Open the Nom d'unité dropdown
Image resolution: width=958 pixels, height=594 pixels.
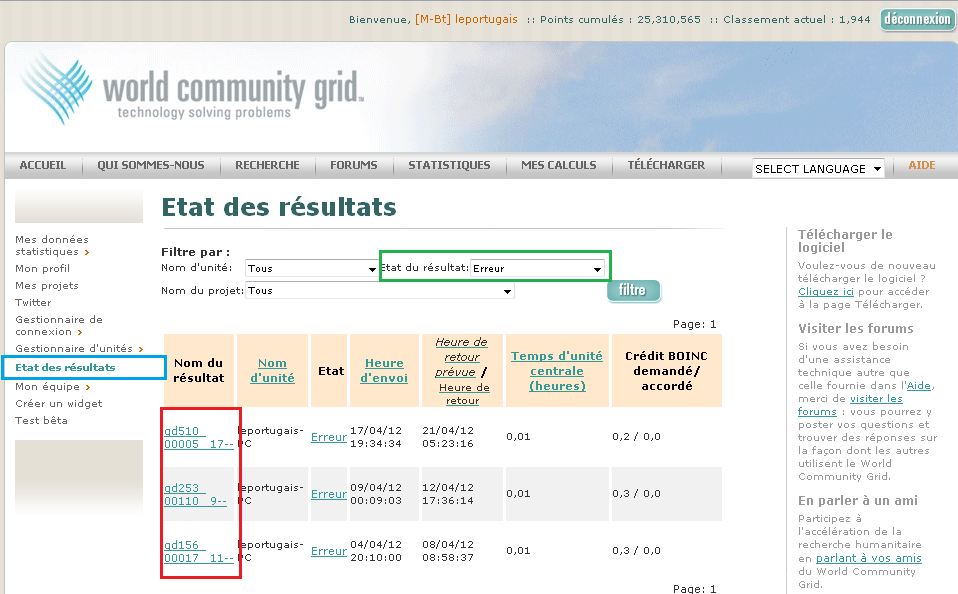pos(312,268)
